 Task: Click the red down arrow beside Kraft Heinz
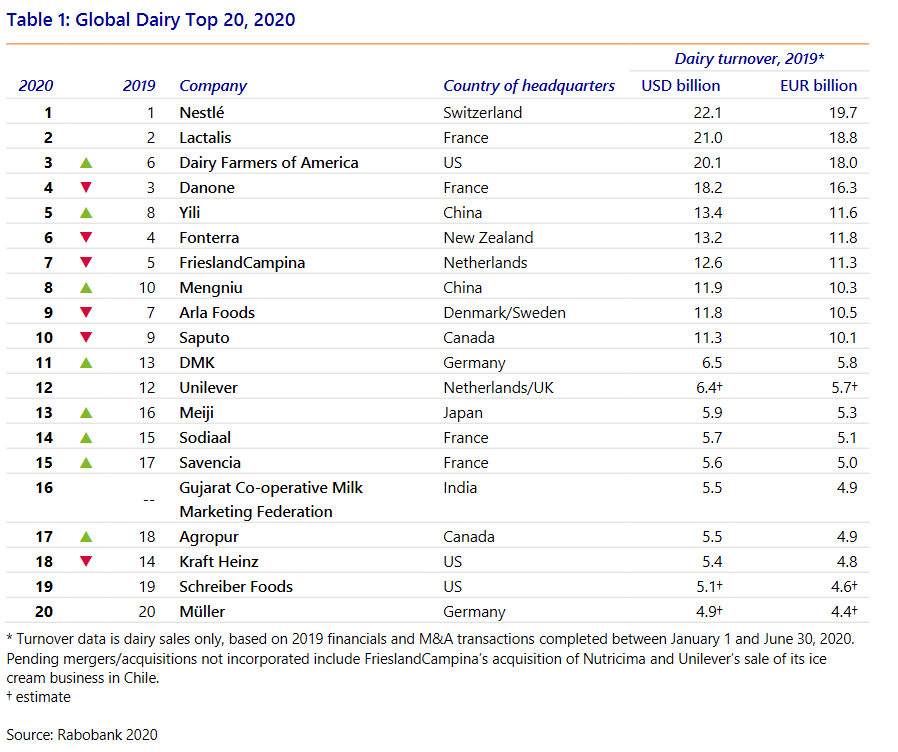pyautogui.click(x=86, y=561)
